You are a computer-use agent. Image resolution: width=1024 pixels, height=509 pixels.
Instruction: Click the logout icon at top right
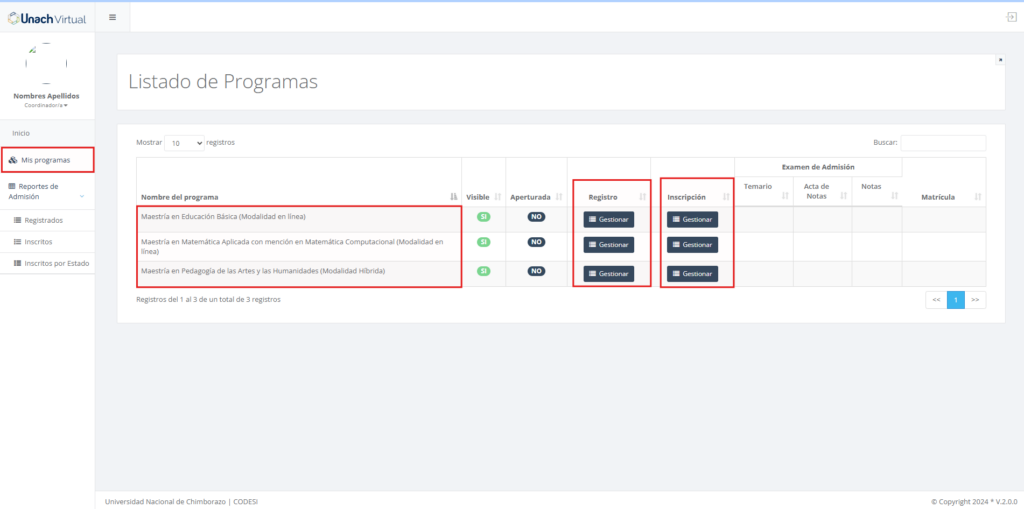pos(1010,17)
